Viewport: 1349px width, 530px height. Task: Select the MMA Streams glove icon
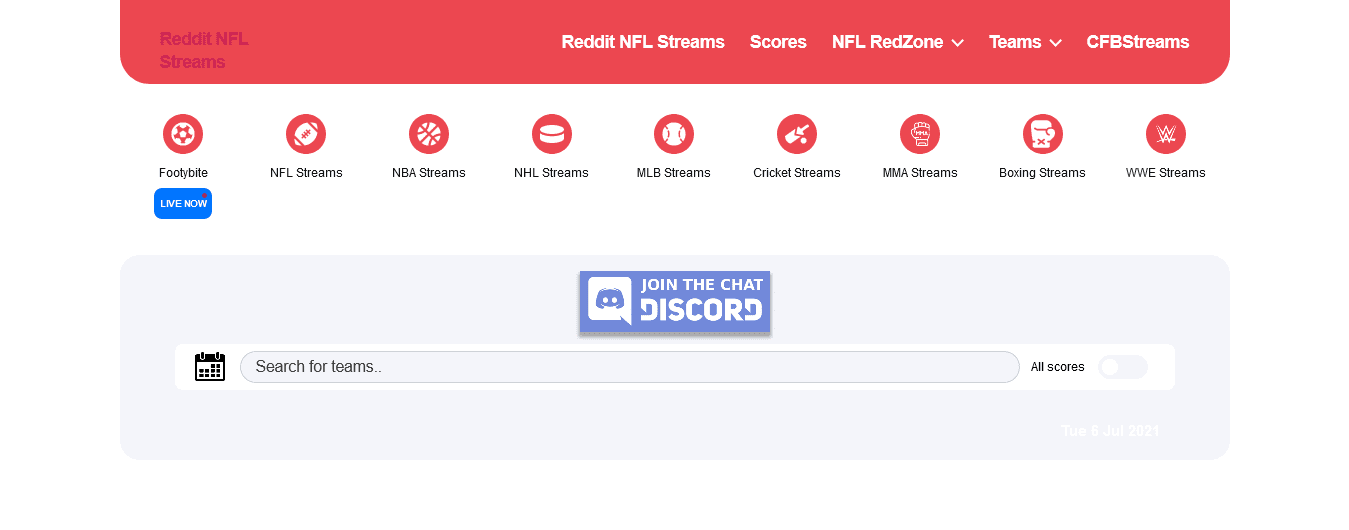[x=920, y=134]
